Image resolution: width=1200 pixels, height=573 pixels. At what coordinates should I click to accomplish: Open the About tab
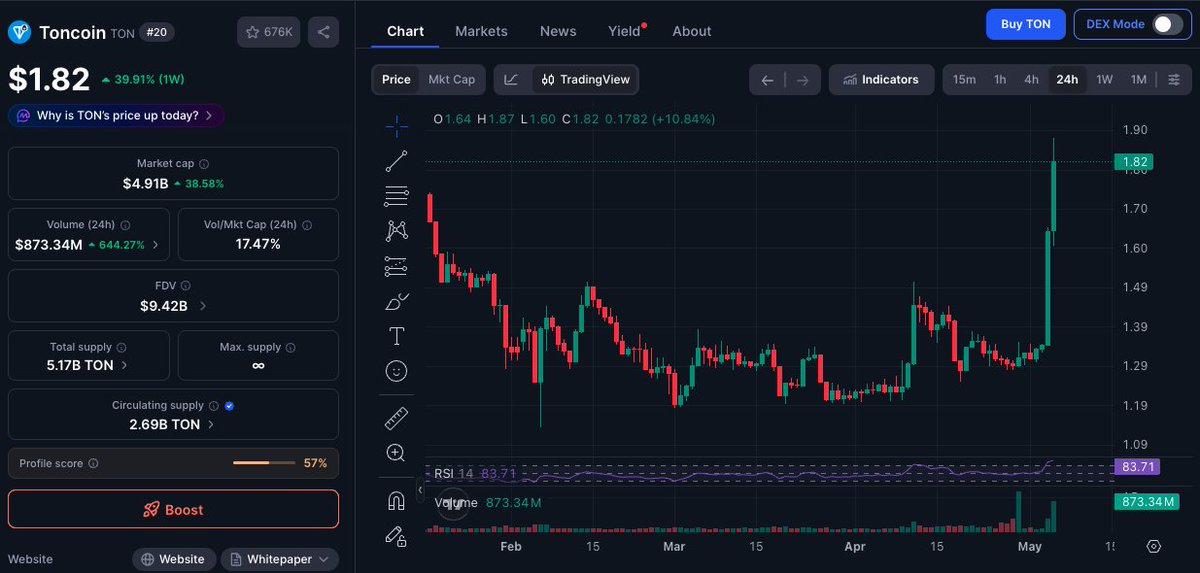tap(692, 31)
